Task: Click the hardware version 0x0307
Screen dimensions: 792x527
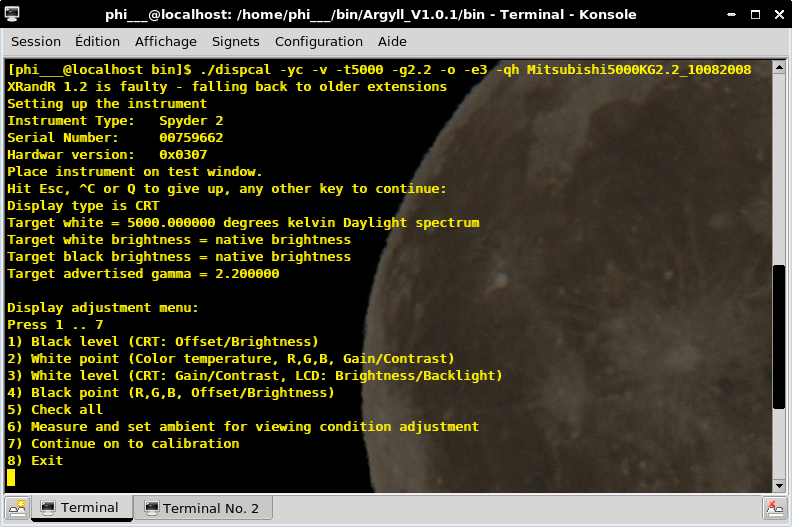Action: point(183,155)
